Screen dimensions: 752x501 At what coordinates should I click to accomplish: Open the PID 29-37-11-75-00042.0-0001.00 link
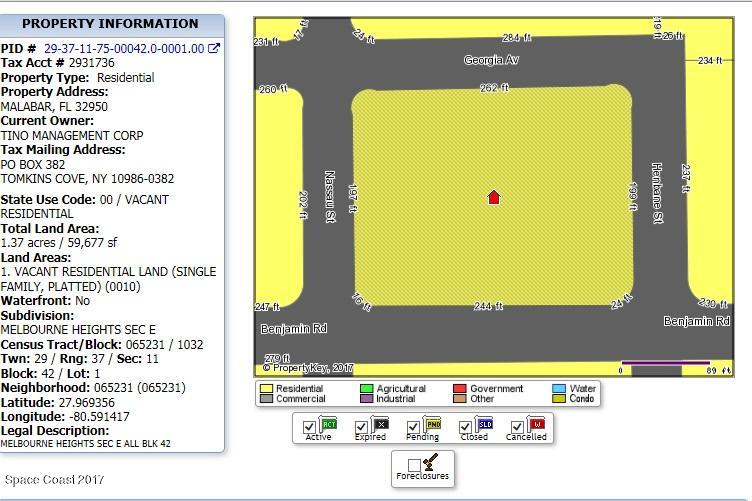tap(124, 48)
